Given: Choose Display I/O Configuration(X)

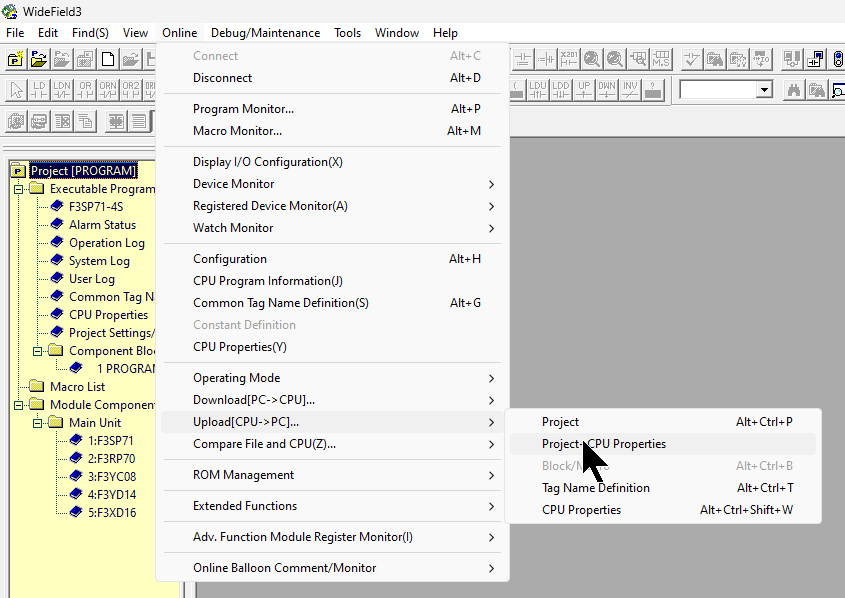Looking at the screenshot, I should tap(333, 162).
